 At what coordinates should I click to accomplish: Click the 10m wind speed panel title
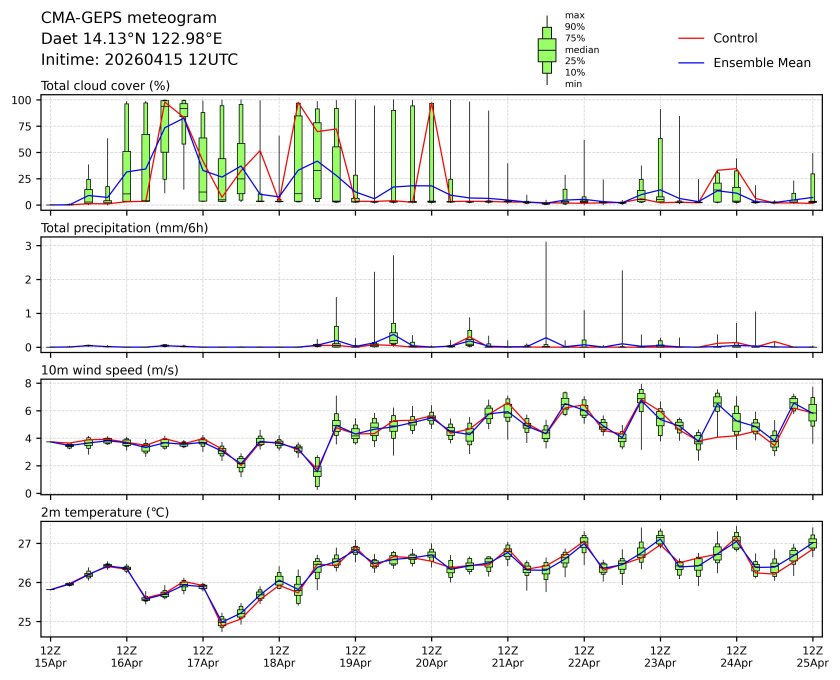point(105,371)
